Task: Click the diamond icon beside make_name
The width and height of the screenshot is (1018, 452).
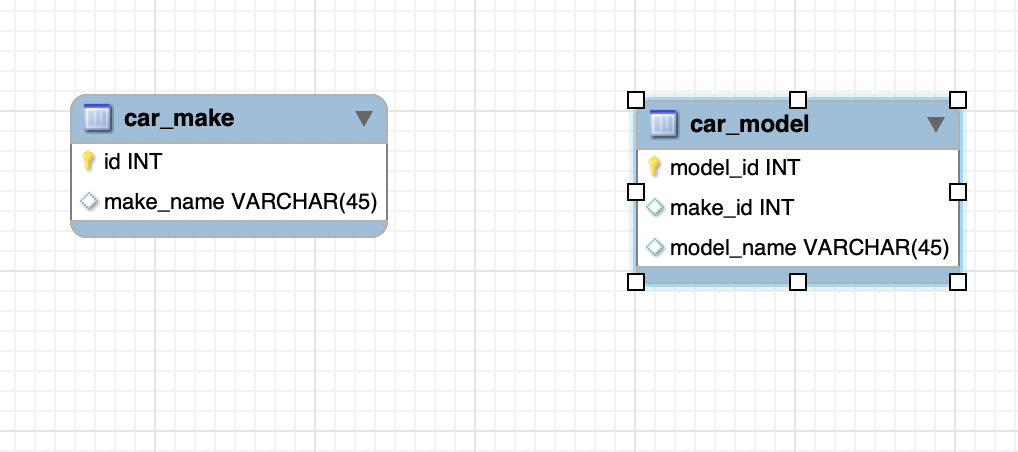Action: click(x=88, y=202)
